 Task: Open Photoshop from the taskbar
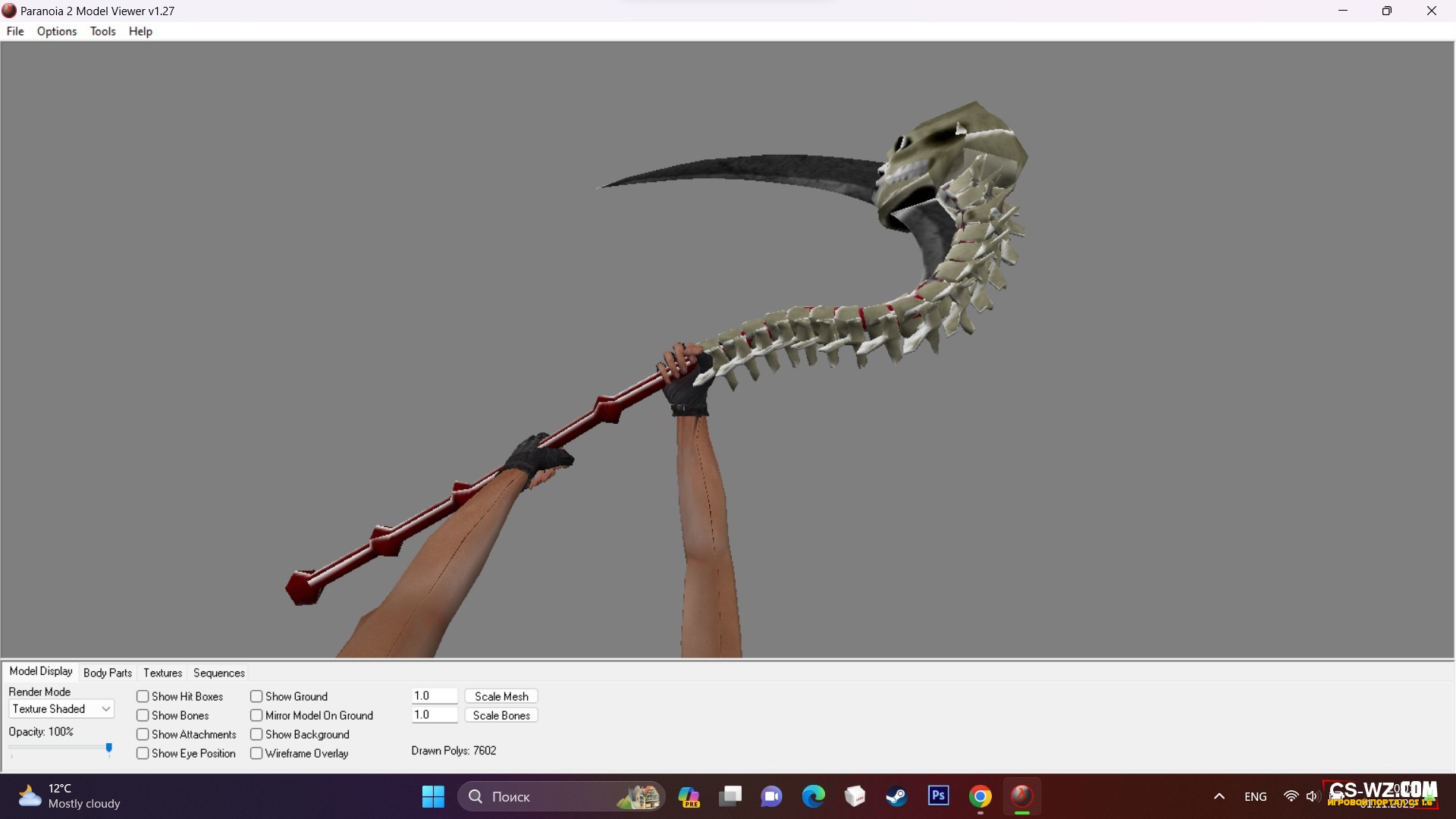coord(938,796)
